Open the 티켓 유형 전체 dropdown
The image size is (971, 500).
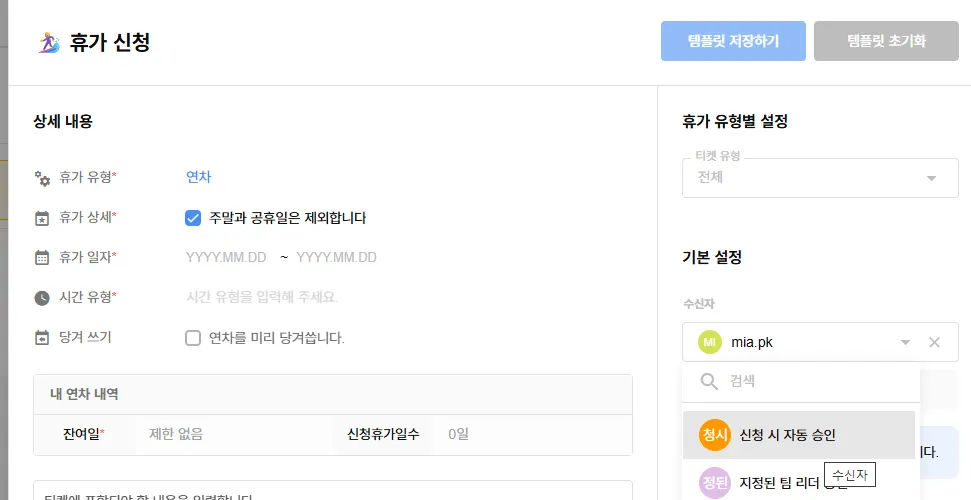tap(820, 178)
